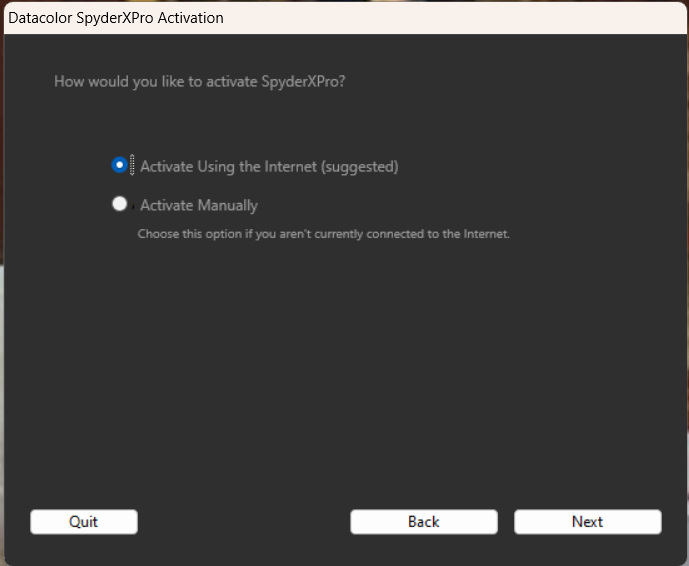Click the 'Choose this option' help text
689x566 pixels.
[x=323, y=234]
